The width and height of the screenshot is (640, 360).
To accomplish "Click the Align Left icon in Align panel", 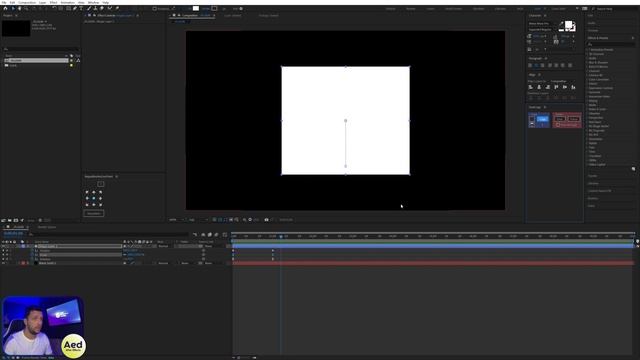I will tap(531, 87).
